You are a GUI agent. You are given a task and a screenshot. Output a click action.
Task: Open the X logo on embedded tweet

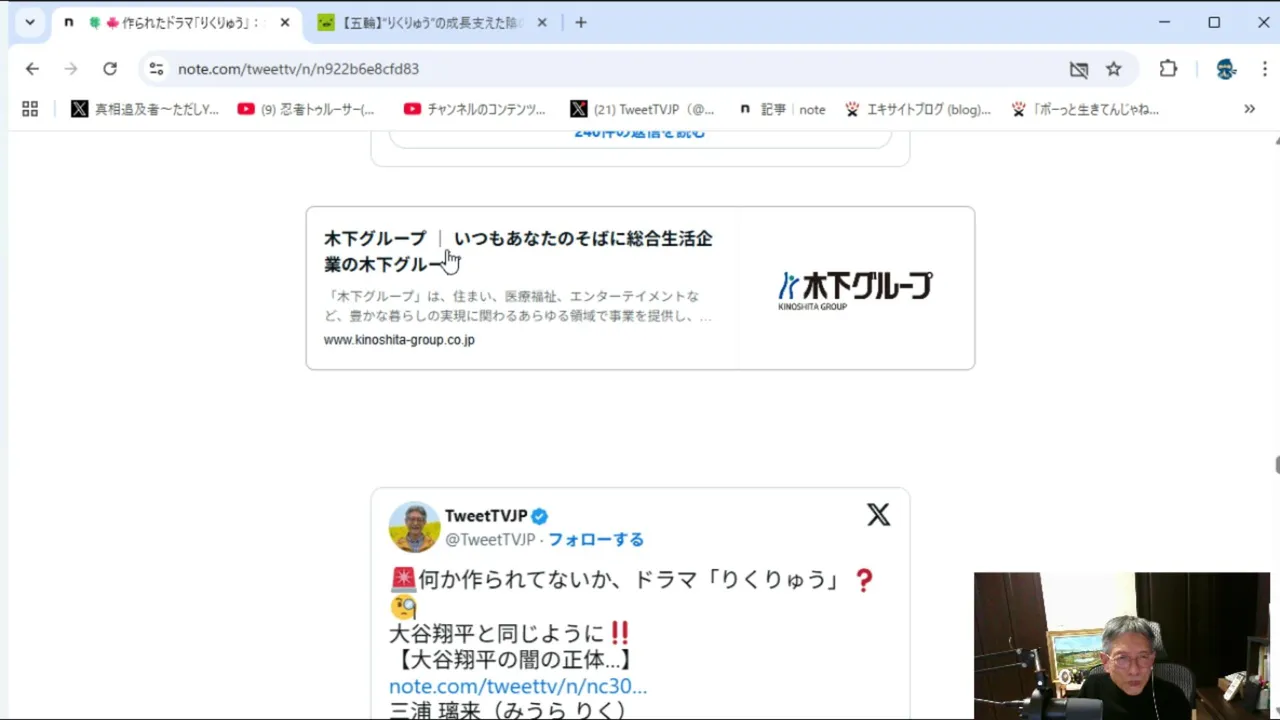pos(878,515)
